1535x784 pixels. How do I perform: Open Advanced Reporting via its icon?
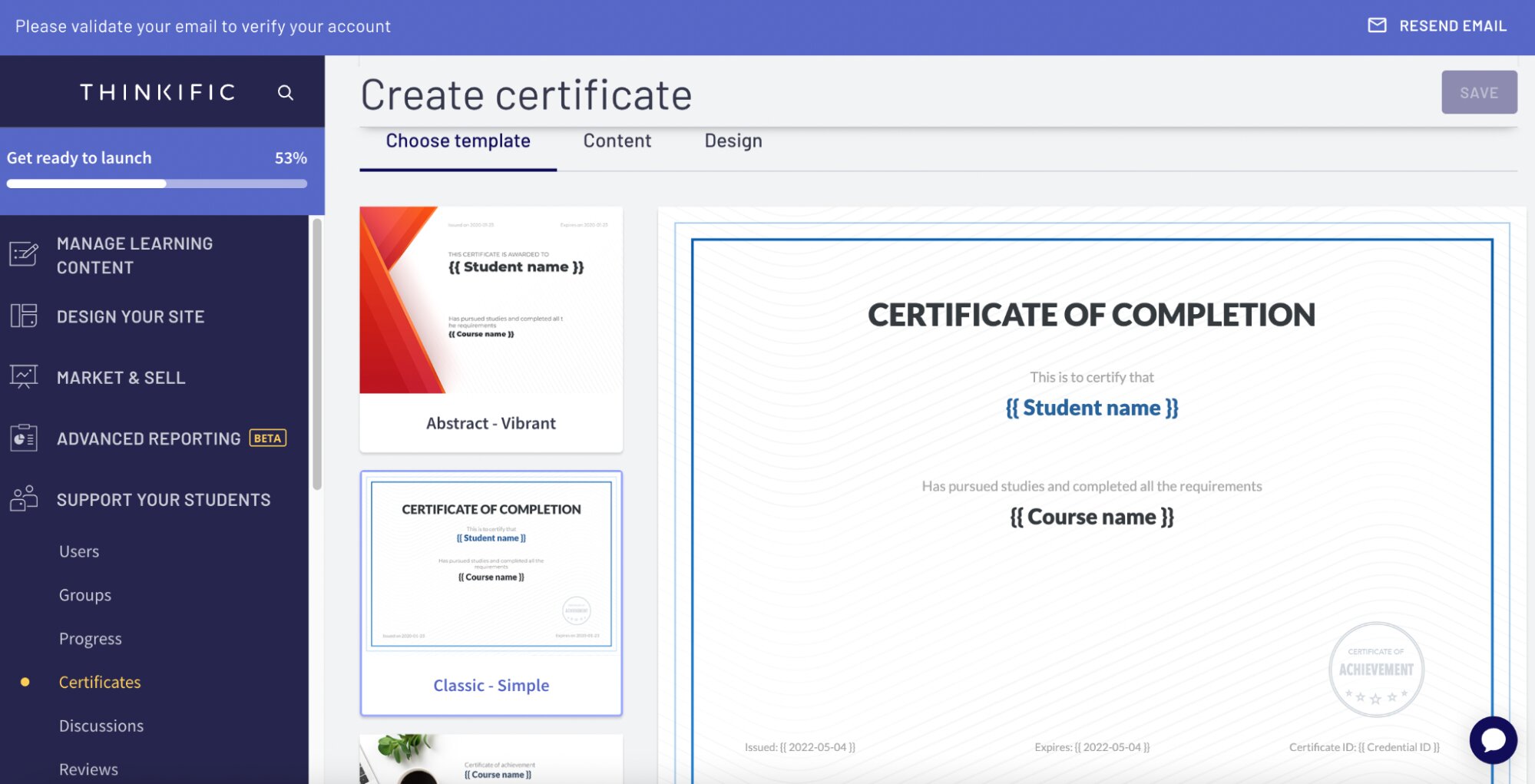pos(24,437)
